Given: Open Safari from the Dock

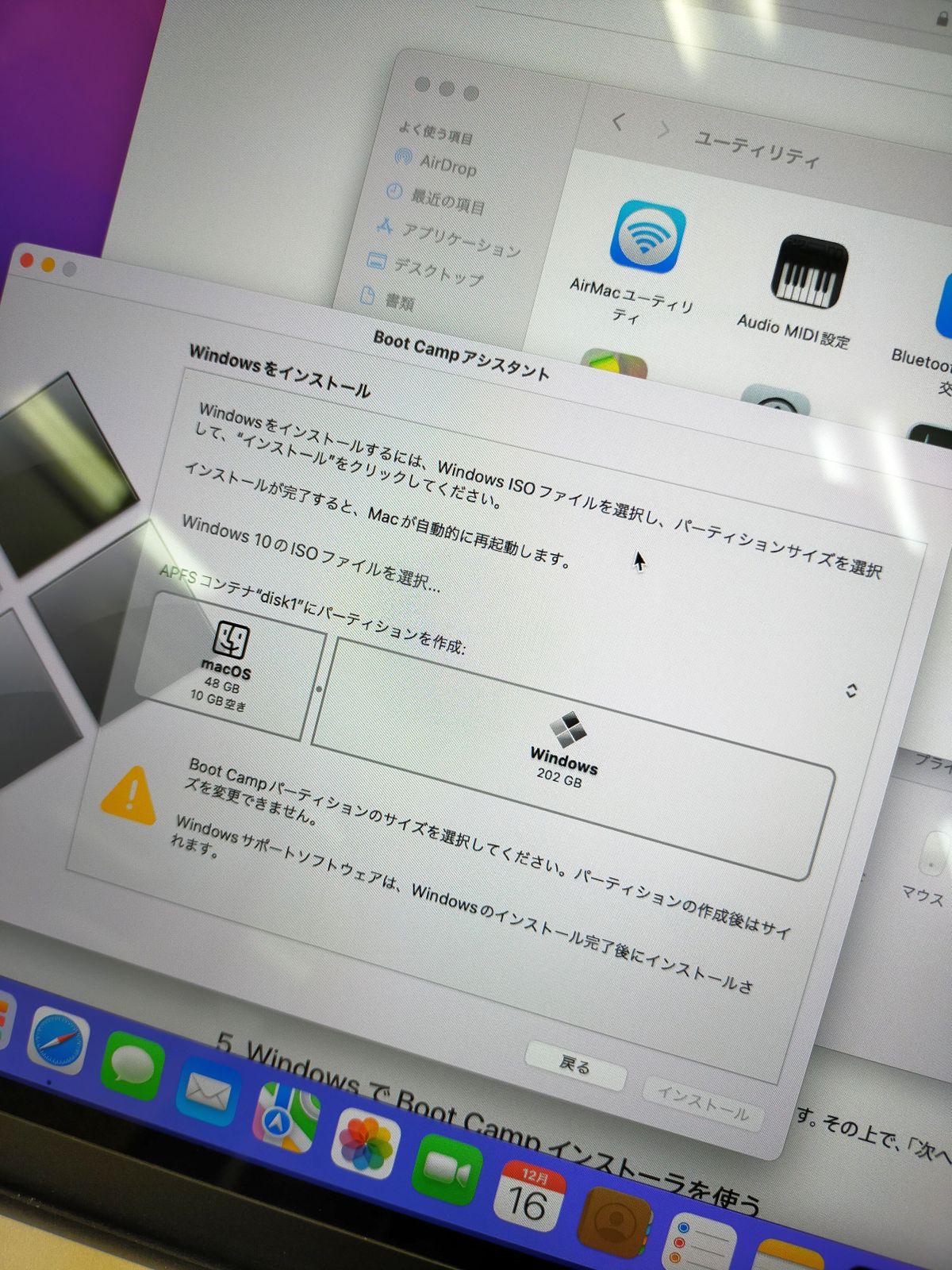Looking at the screenshot, I should click(56, 1041).
